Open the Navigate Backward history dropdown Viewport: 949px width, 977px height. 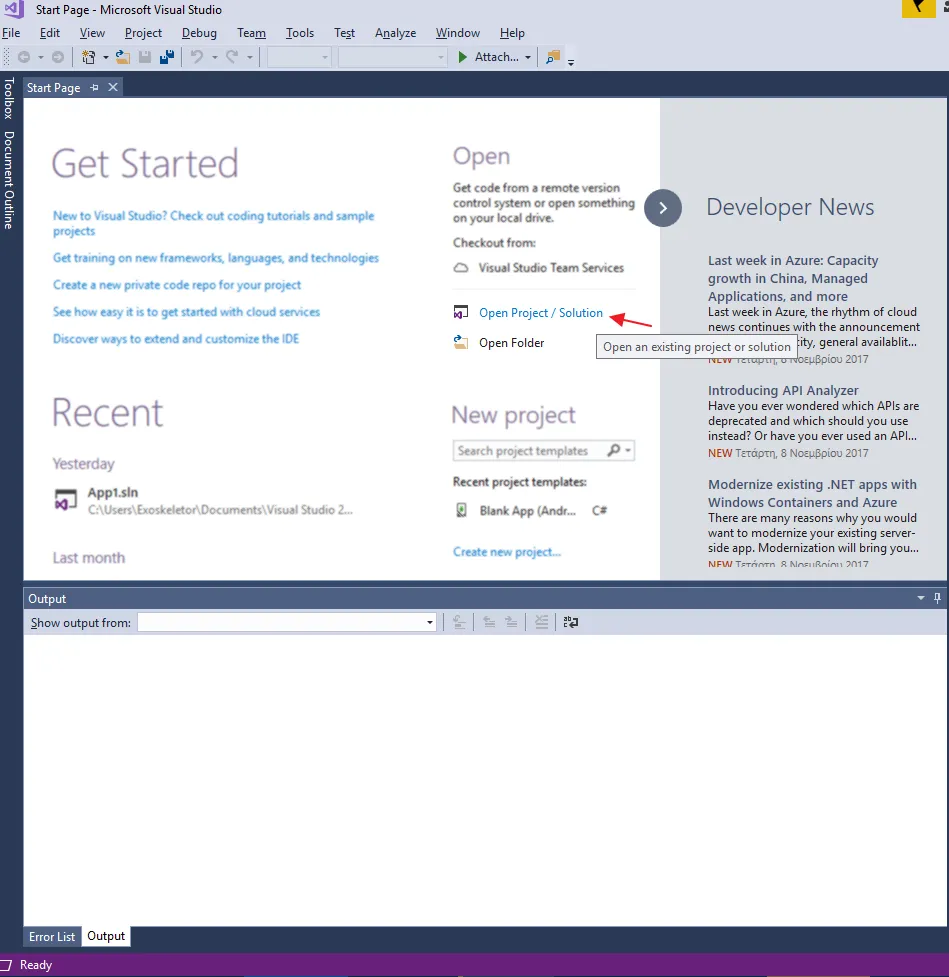coord(41,57)
